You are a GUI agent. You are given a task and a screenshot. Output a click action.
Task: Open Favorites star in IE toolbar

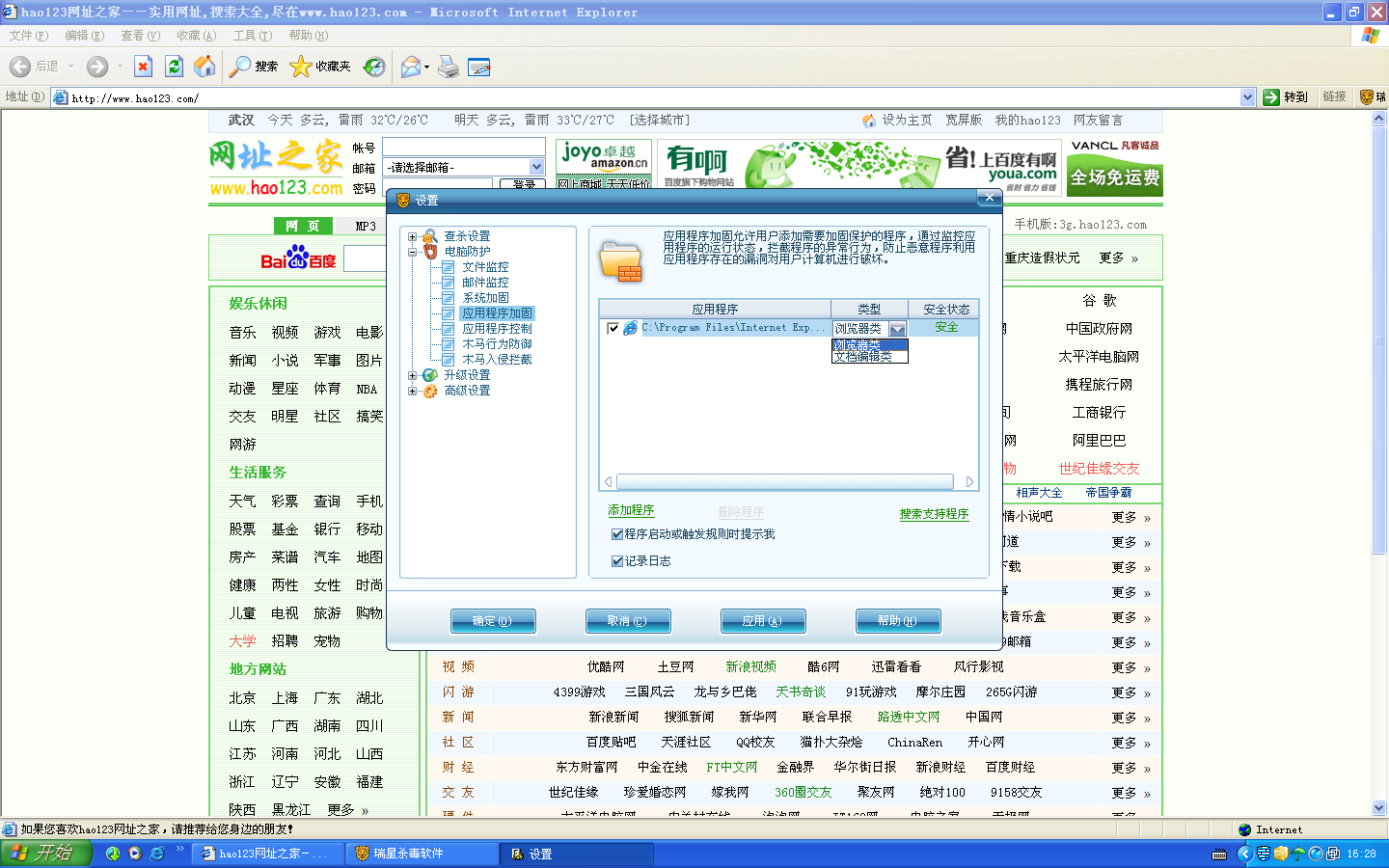click(x=300, y=67)
